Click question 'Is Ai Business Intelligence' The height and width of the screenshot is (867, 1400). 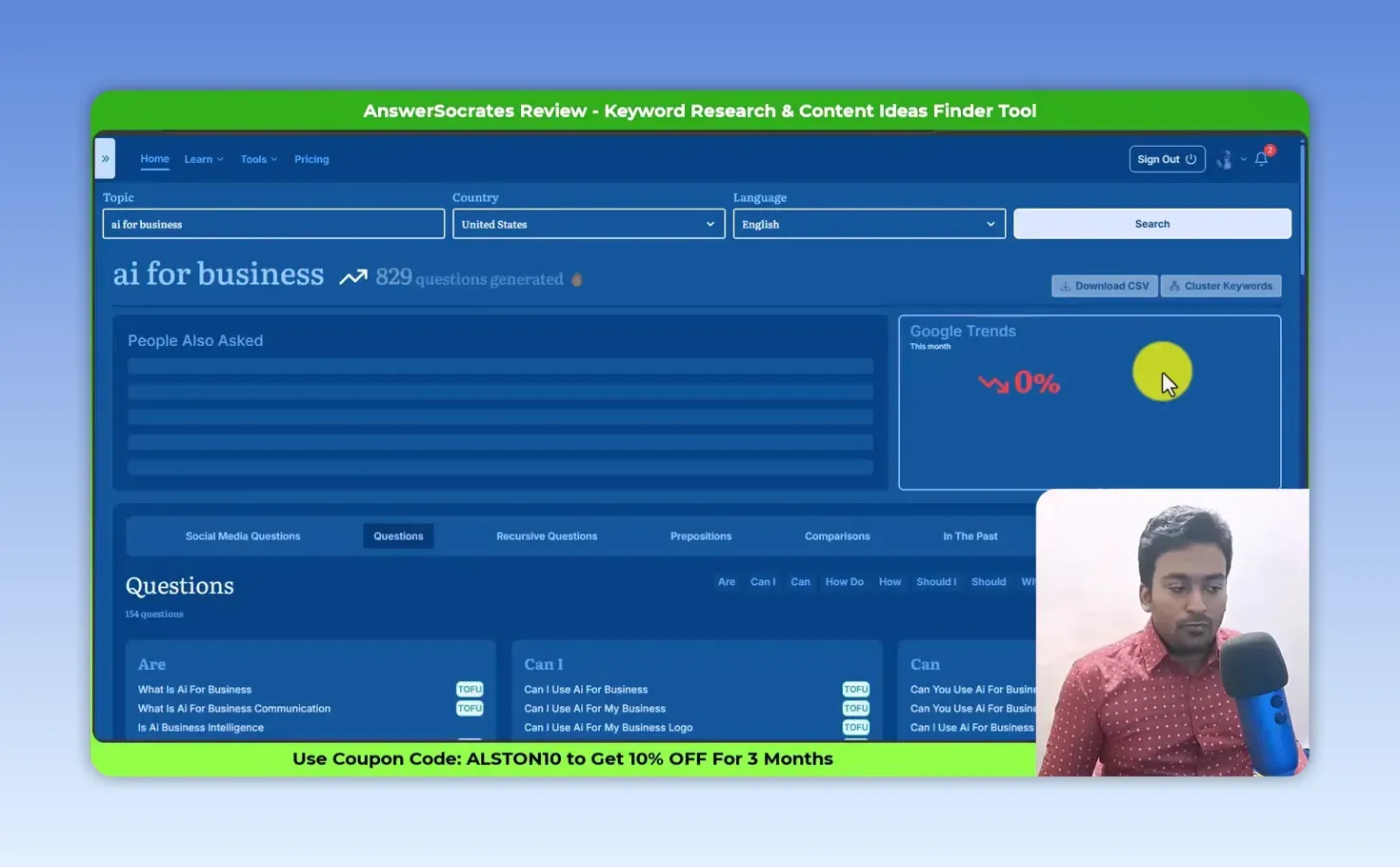(x=201, y=728)
